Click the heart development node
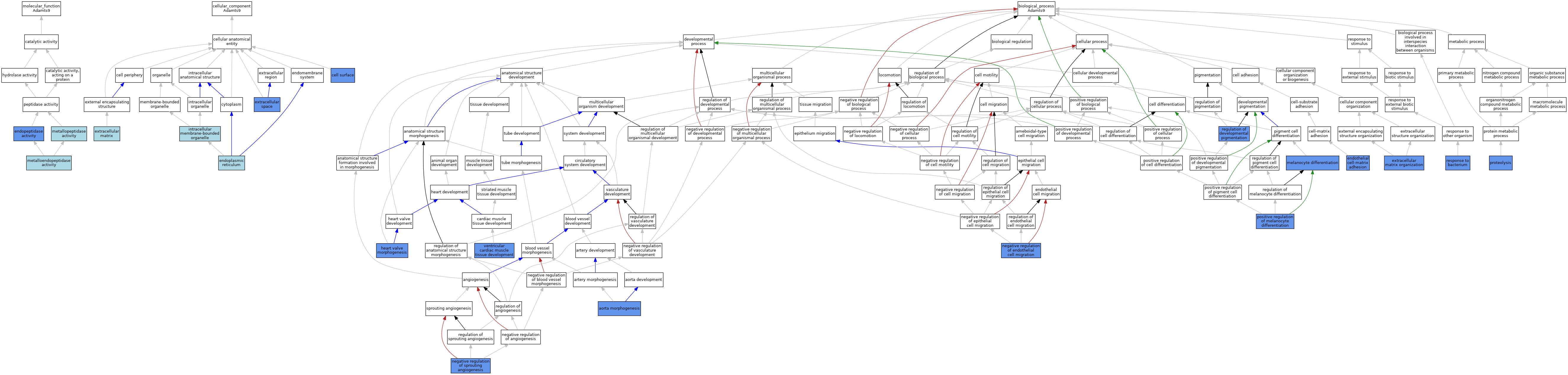 click(x=449, y=192)
